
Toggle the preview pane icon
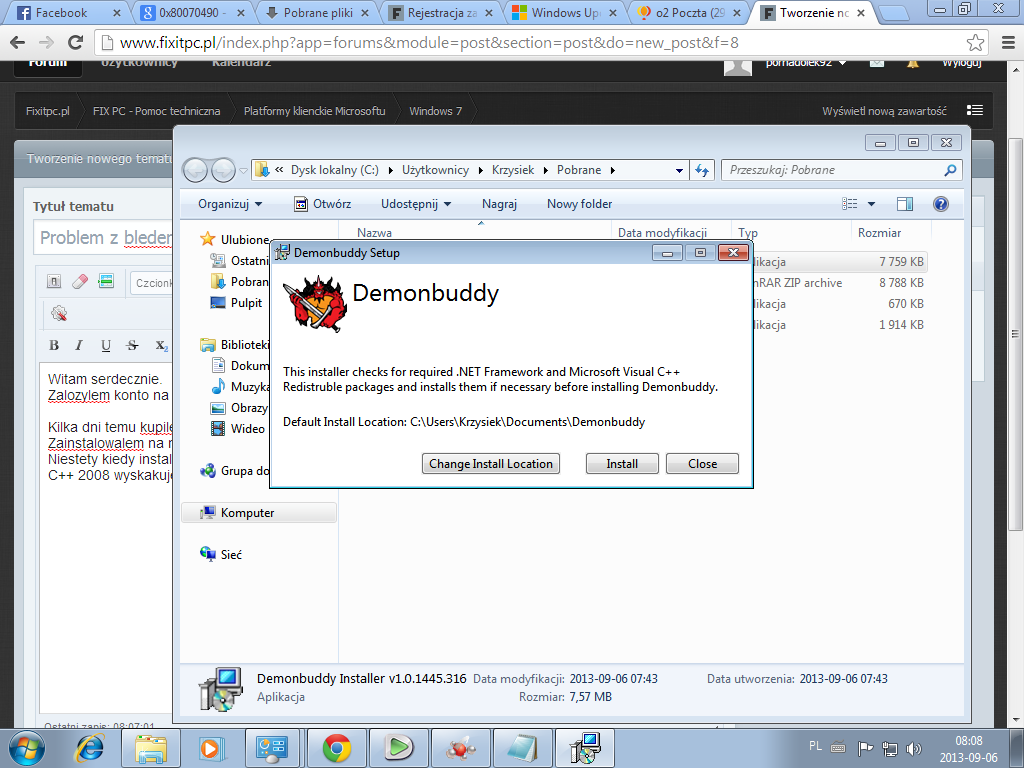904,204
